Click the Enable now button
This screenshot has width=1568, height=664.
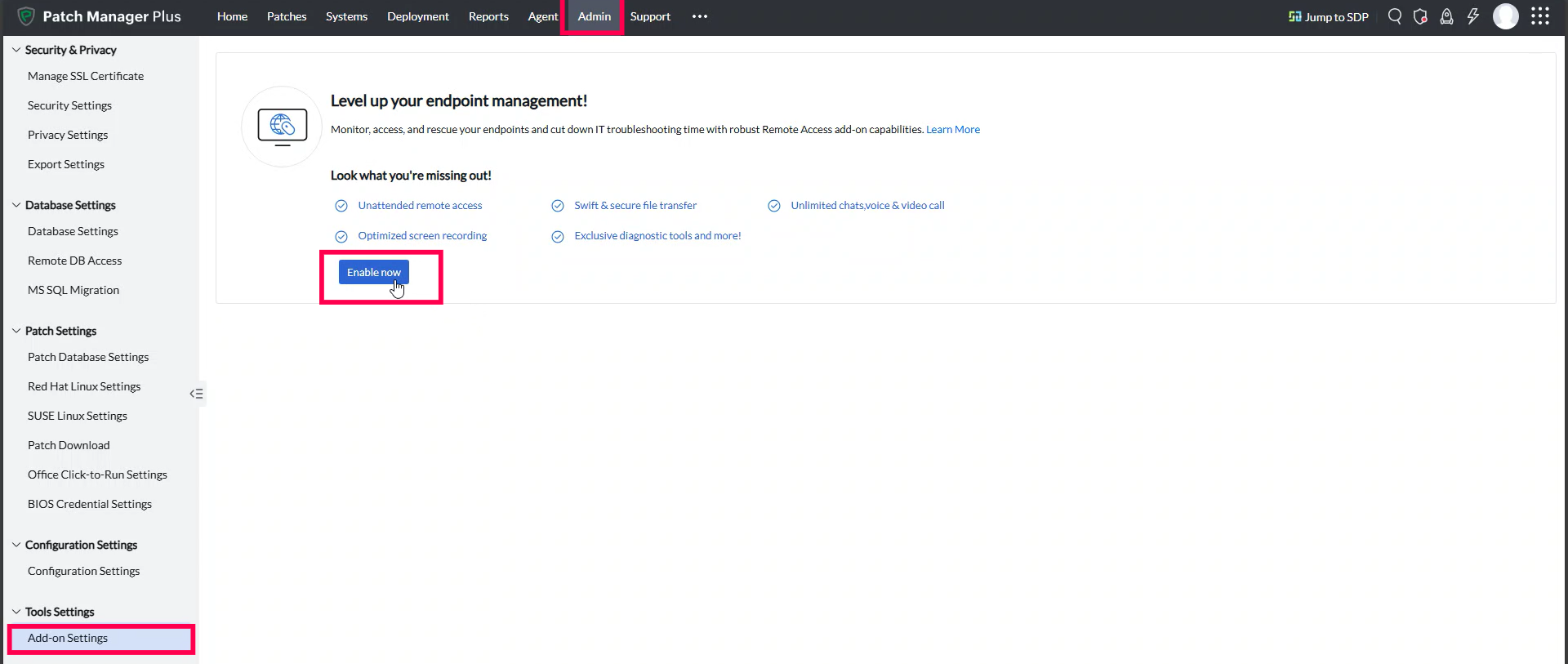(x=374, y=273)
